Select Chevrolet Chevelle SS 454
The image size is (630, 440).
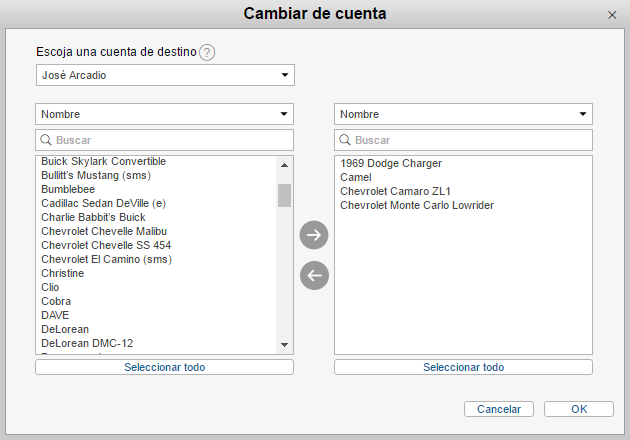pyautogui.click(x=106, y=246)
